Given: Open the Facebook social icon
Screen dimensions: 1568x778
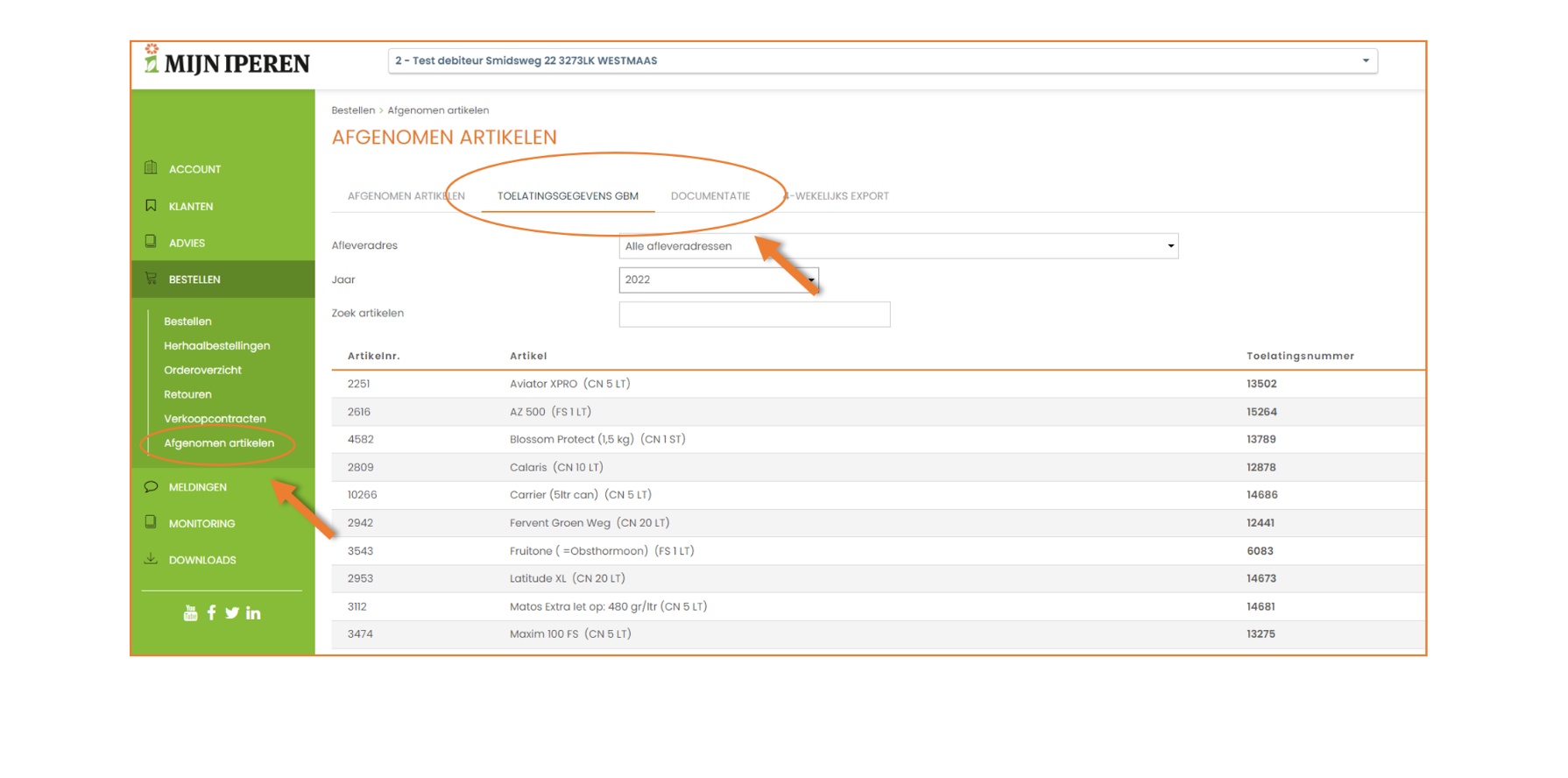Looking at the screenshot, I should (211, 613).
